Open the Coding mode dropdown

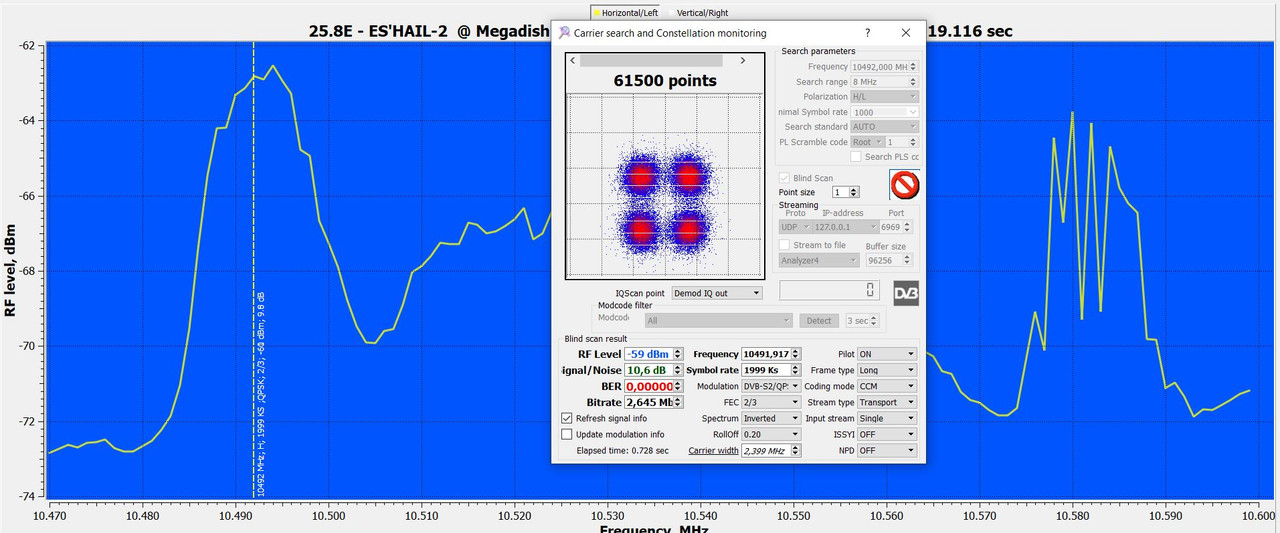pyautogui.click(x=887, y=386)
